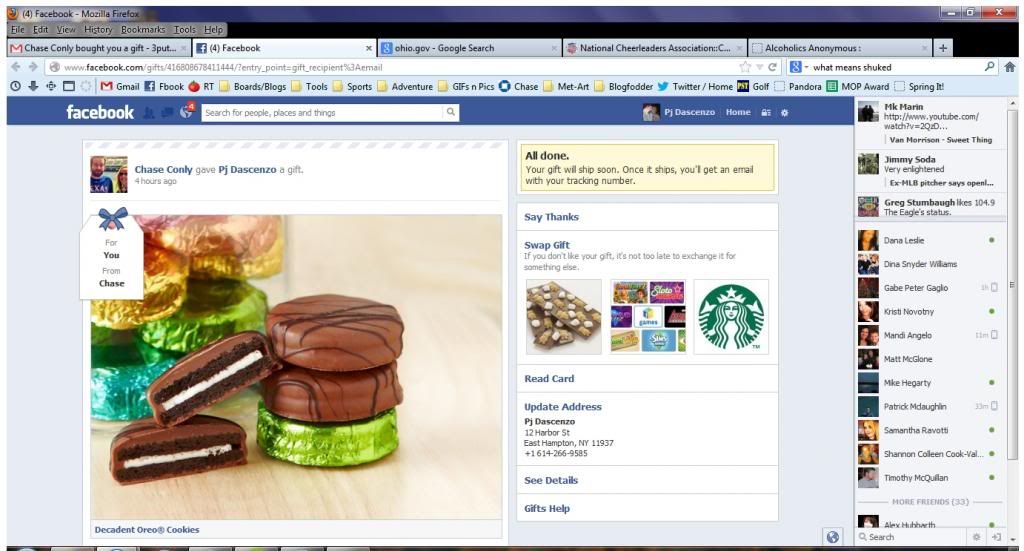
Task: Open Facebook notifications globe with badge
Action: point(186,112)
